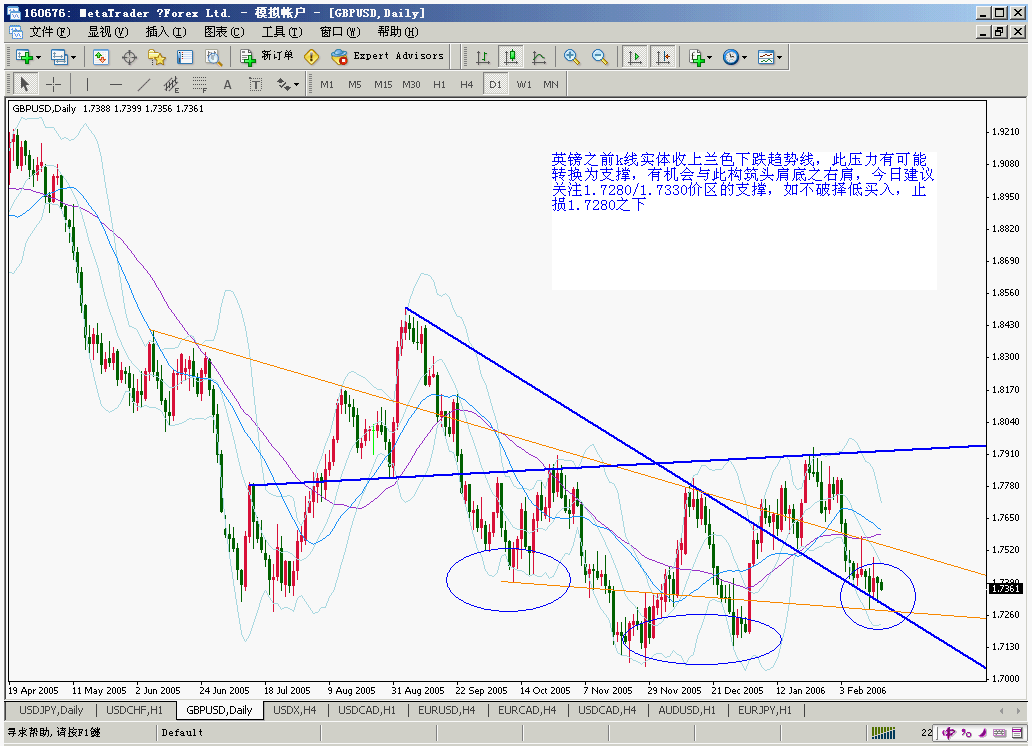1032x746 pixels.
Task: Open the 图表 (C) menu
Action: point(224,32)
